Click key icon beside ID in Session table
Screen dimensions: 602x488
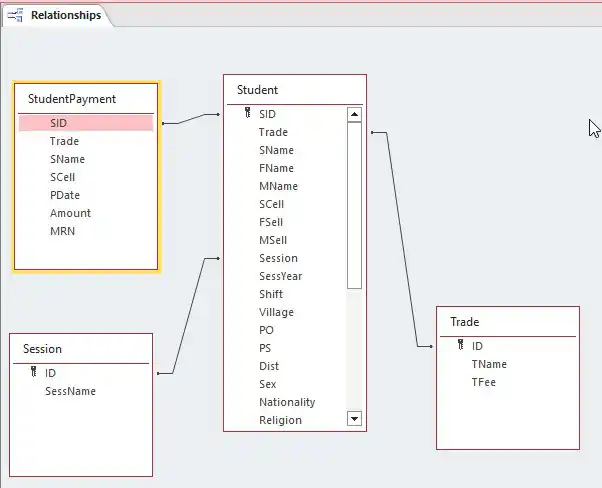coord(33,373)
